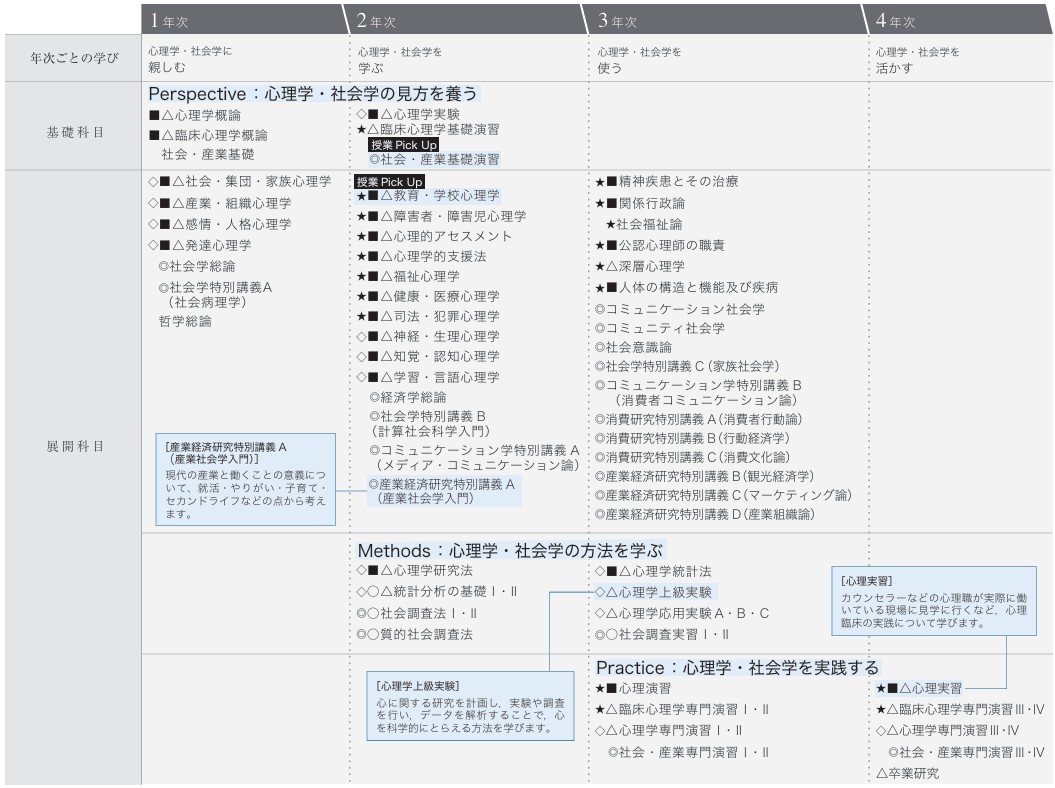Click the course "哲学総論"
The image size is (1055, 788).
tap(185, 321)
